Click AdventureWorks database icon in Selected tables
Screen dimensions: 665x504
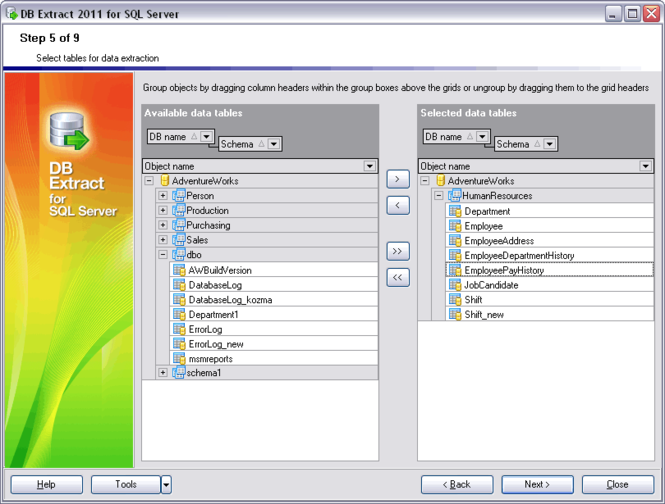pyautogui.click(x=441, y=181)
